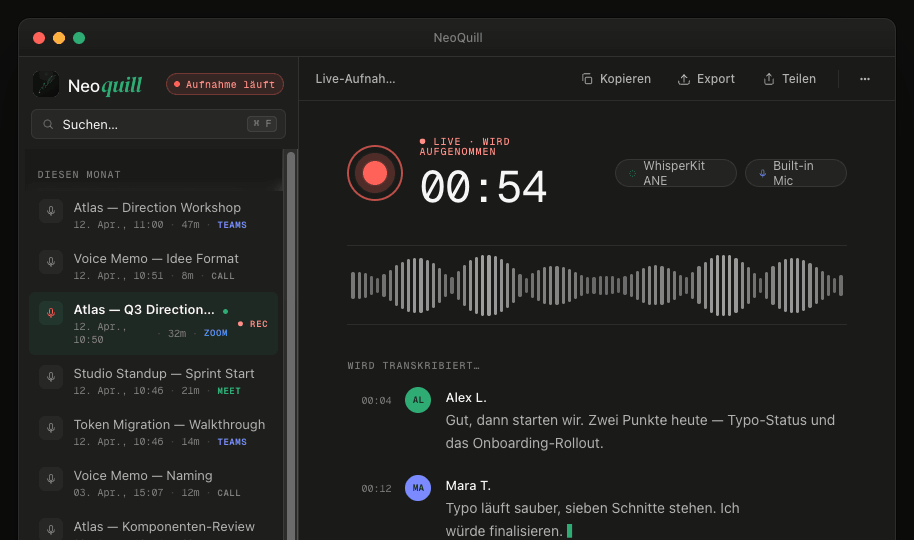
Task: Open Voice Memo — Idee Format recording
Action: [x=153, y=267]
